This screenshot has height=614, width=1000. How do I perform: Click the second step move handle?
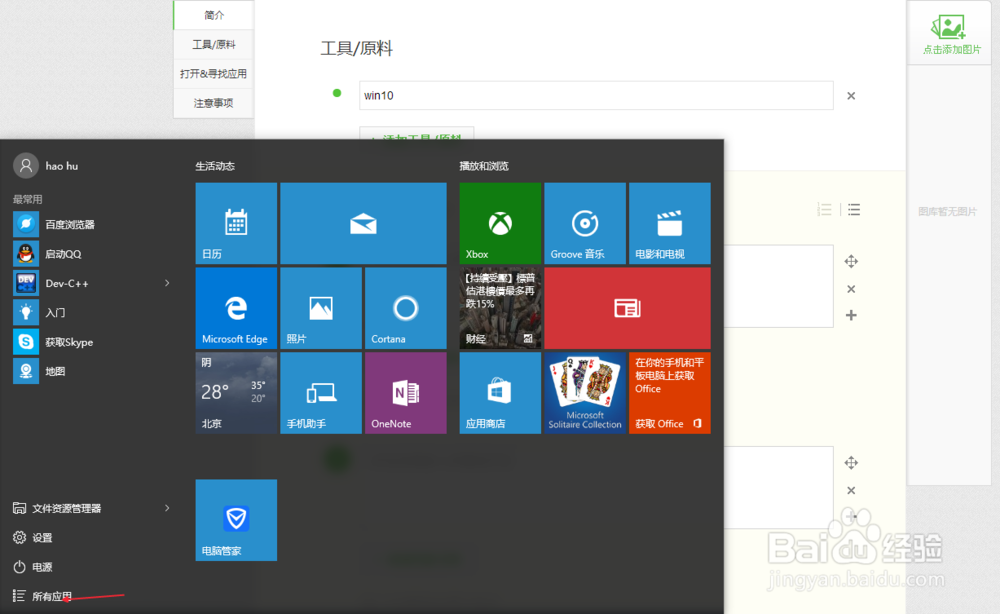851,463
